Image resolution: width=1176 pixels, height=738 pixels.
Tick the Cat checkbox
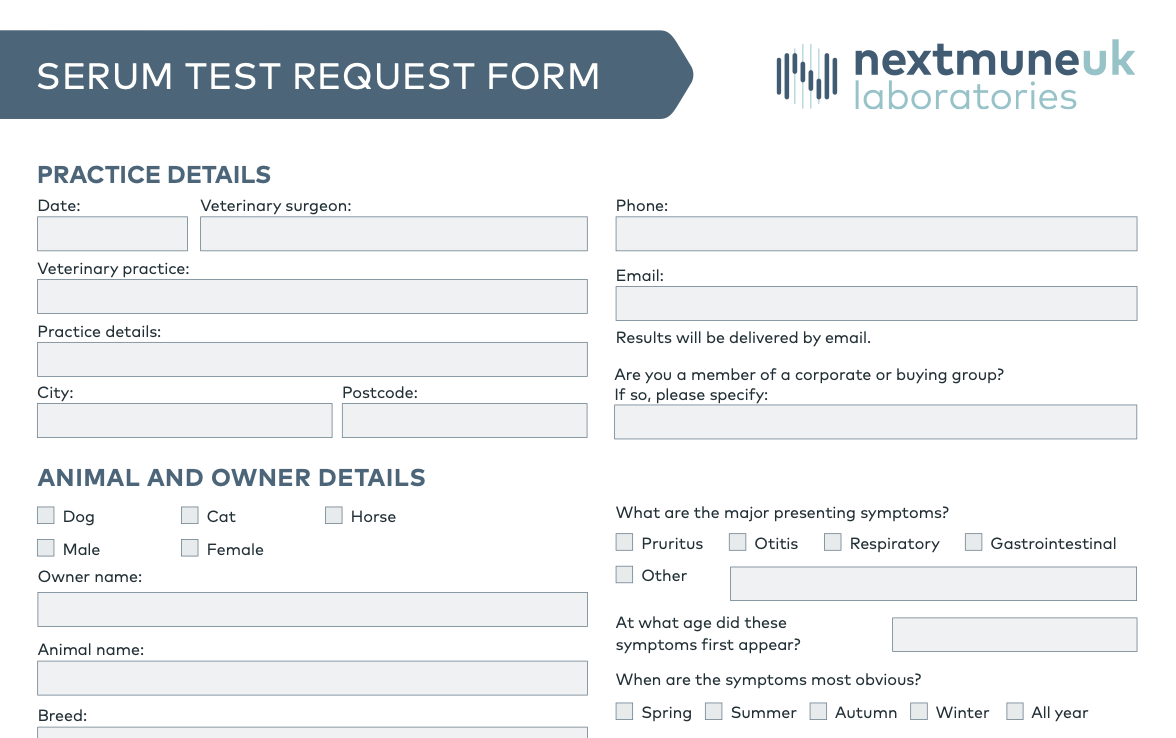click(x=190, y=515)
